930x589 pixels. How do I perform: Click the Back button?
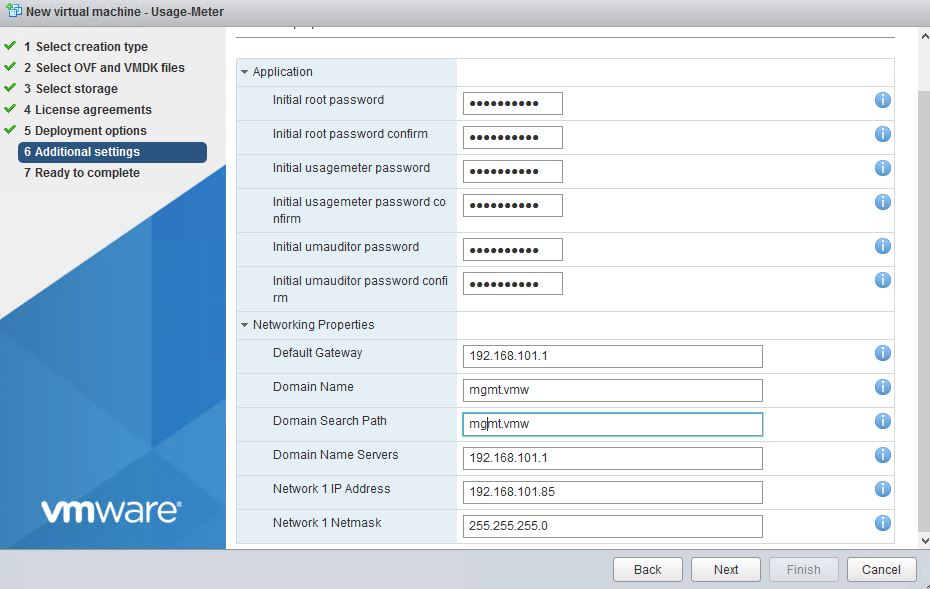point(648,569)
